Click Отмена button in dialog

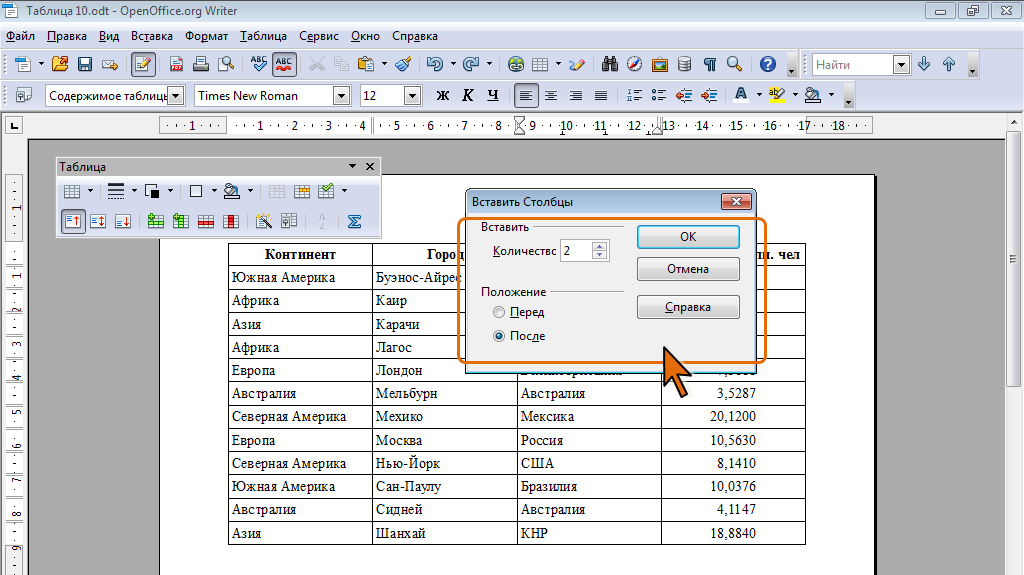688,269
